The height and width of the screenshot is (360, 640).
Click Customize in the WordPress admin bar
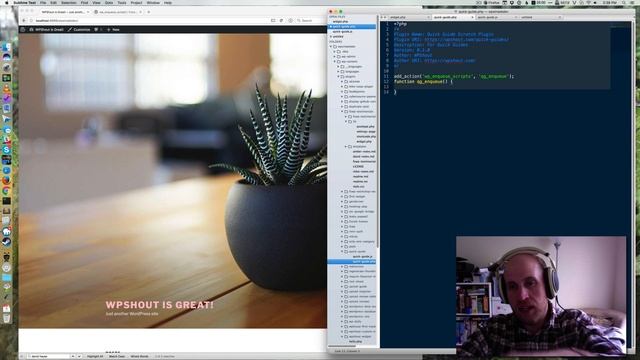point(79,29)
